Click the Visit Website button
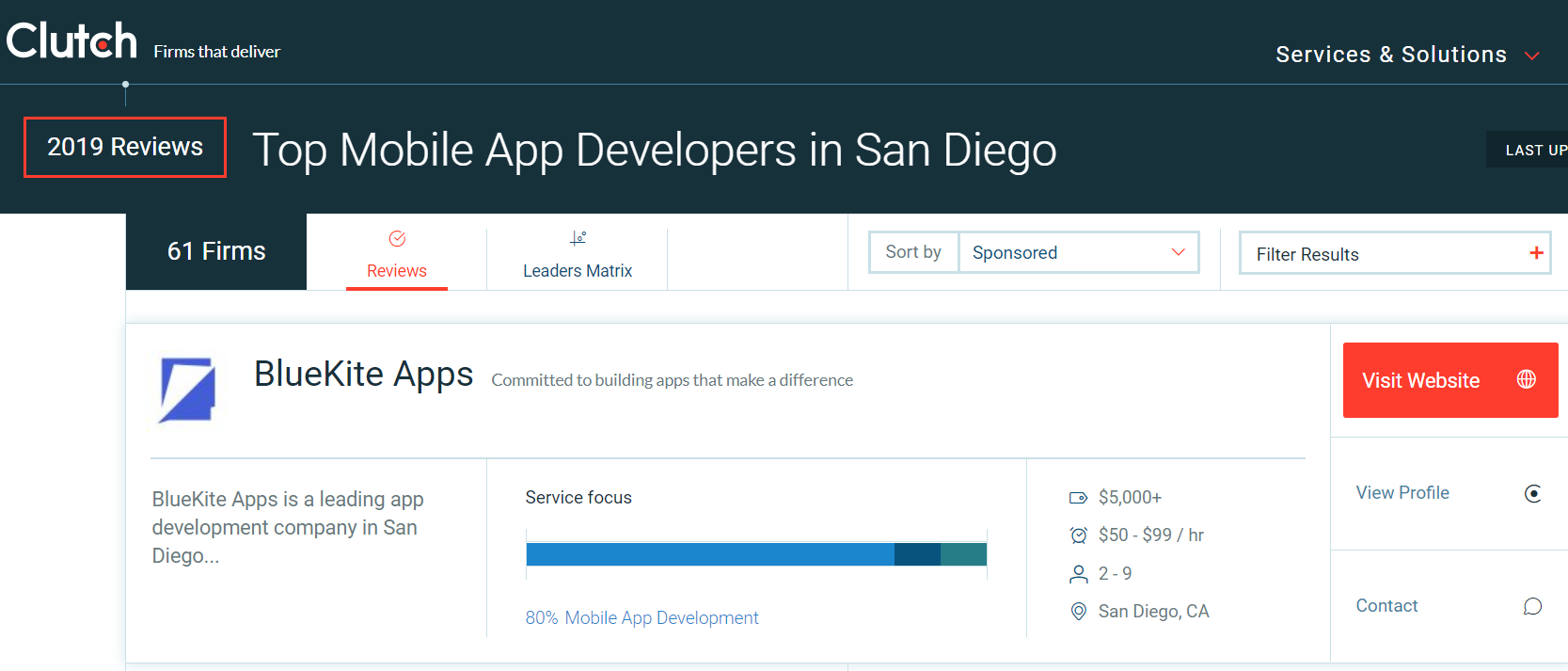This screenshot has height=671, width=1568. [x=1450, y=380]
